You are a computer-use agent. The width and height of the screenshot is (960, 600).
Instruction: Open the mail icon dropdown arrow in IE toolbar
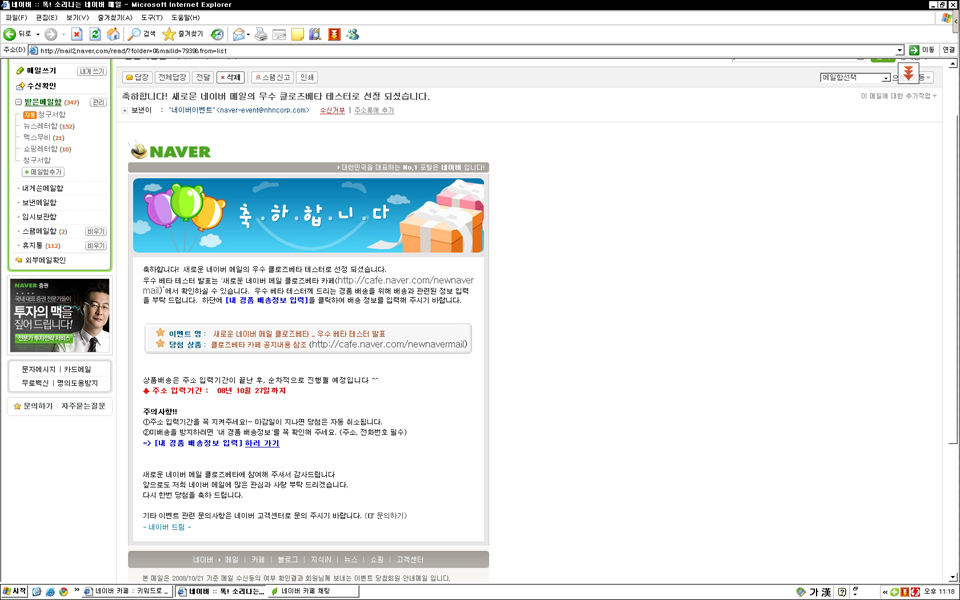point(248,34)
